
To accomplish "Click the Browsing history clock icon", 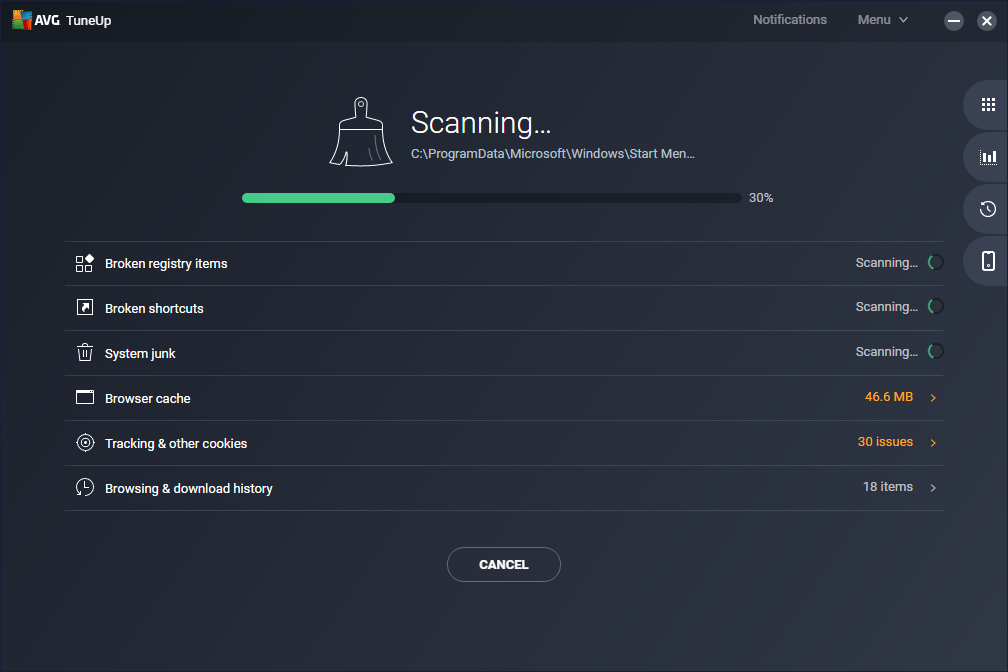I will [x=85, y=488].
